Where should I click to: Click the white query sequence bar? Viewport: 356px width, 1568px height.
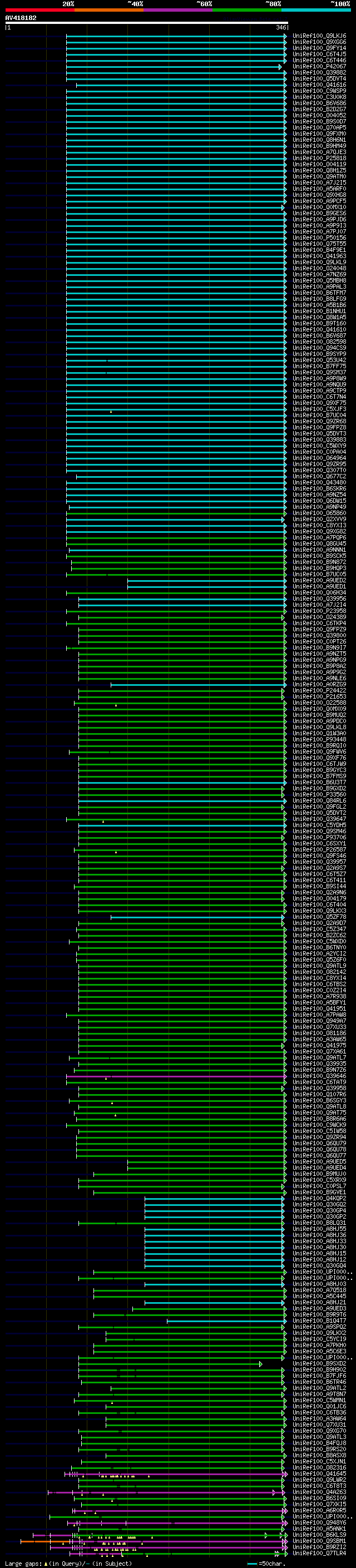point(146,23)
